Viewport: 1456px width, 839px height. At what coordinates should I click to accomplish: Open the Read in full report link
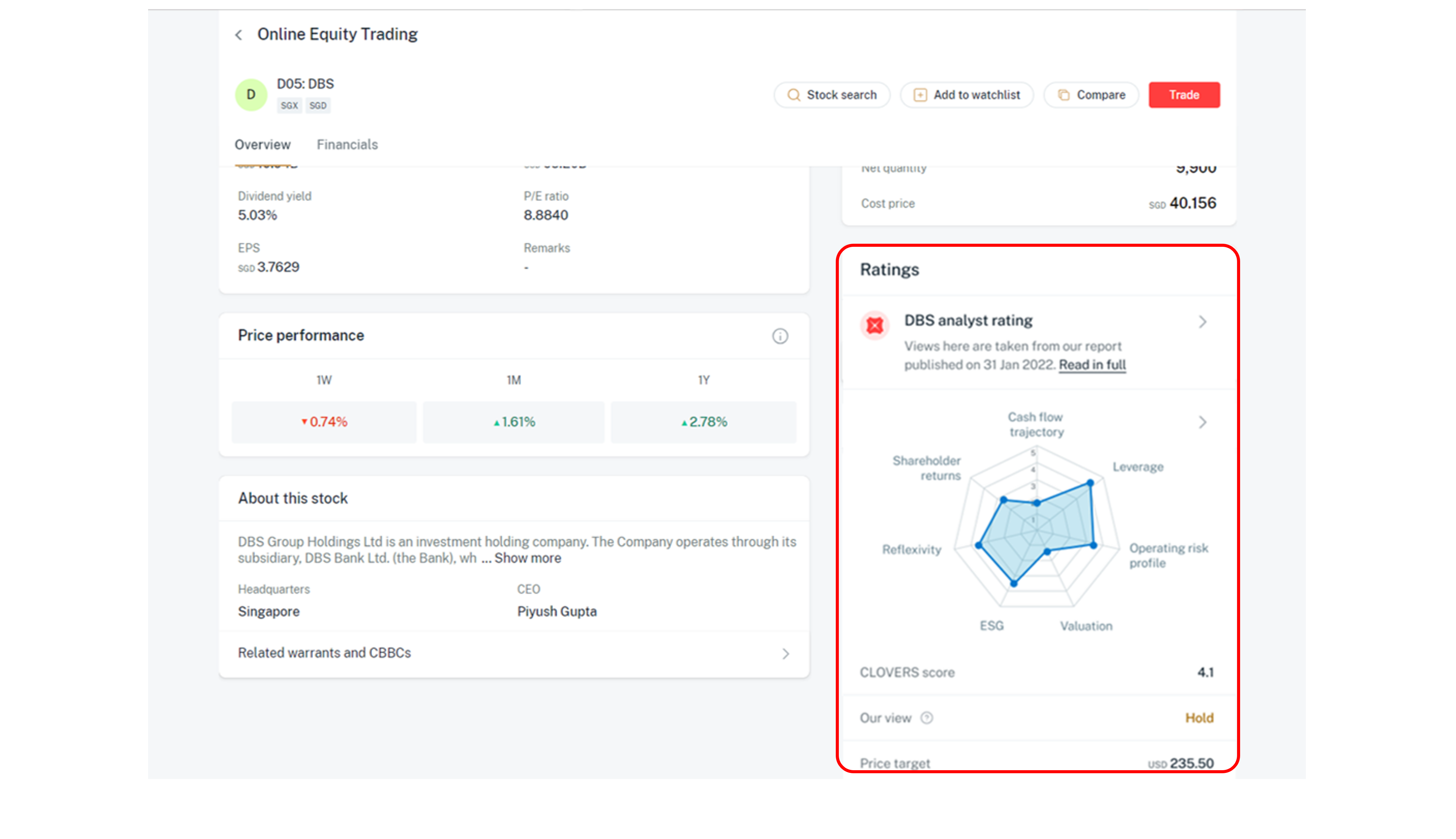pyautogui.click(x=1092, y=365)
